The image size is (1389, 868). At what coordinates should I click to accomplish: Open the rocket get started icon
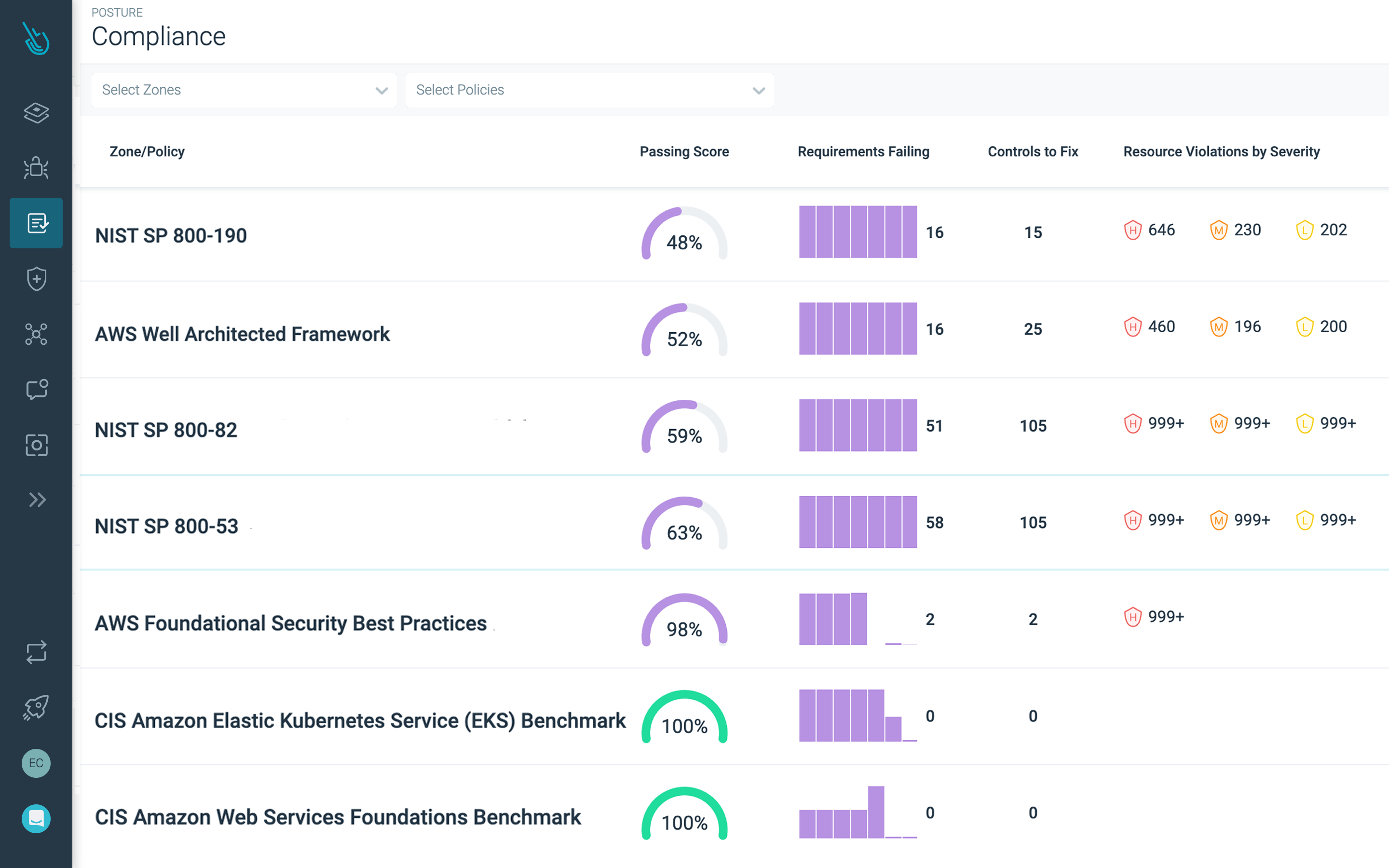[x=36, y=707]
